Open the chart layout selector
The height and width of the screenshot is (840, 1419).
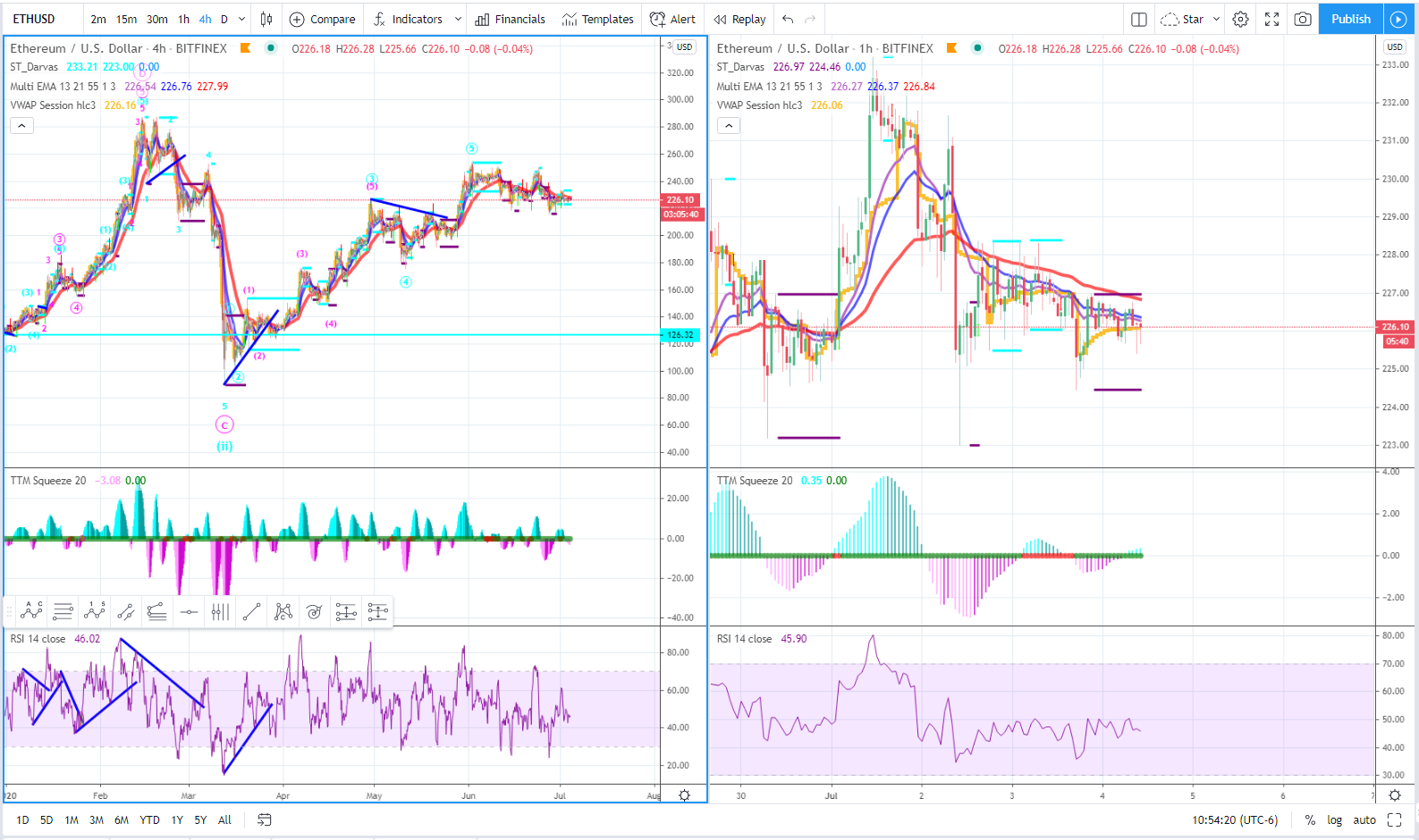1138,19
